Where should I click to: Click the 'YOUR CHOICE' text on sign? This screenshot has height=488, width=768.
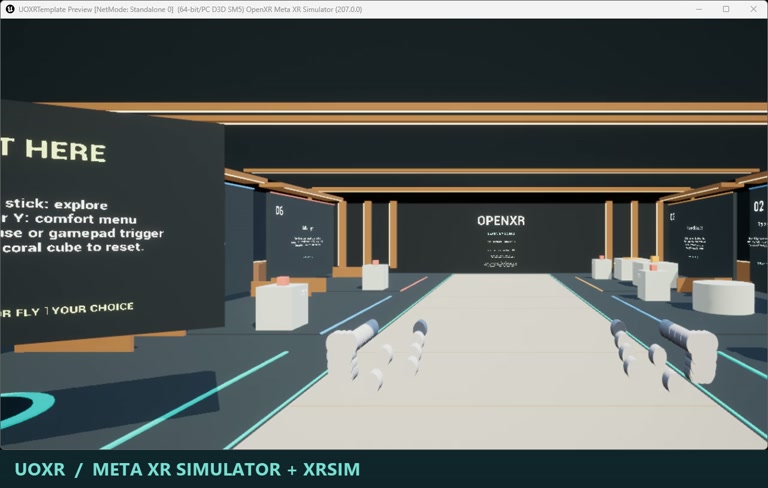click(93, 309)
